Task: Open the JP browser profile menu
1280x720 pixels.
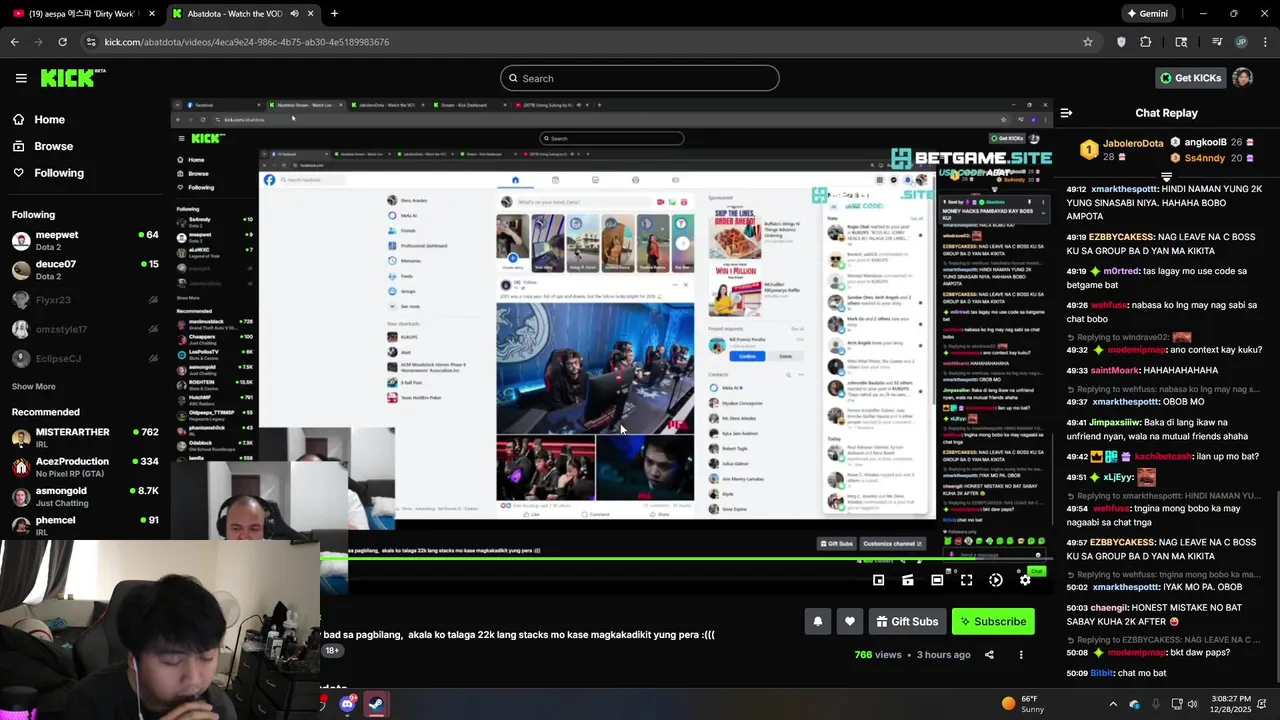Action: point(1241,42)
